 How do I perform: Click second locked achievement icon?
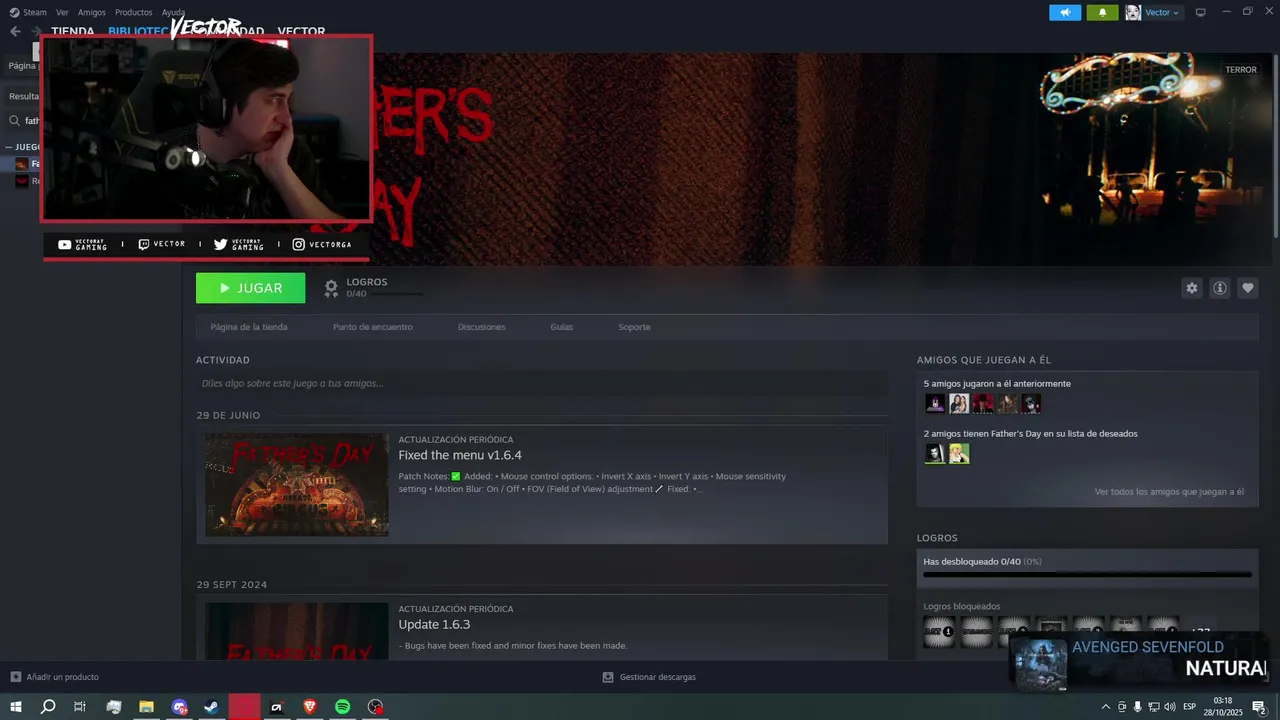[976, 631]
